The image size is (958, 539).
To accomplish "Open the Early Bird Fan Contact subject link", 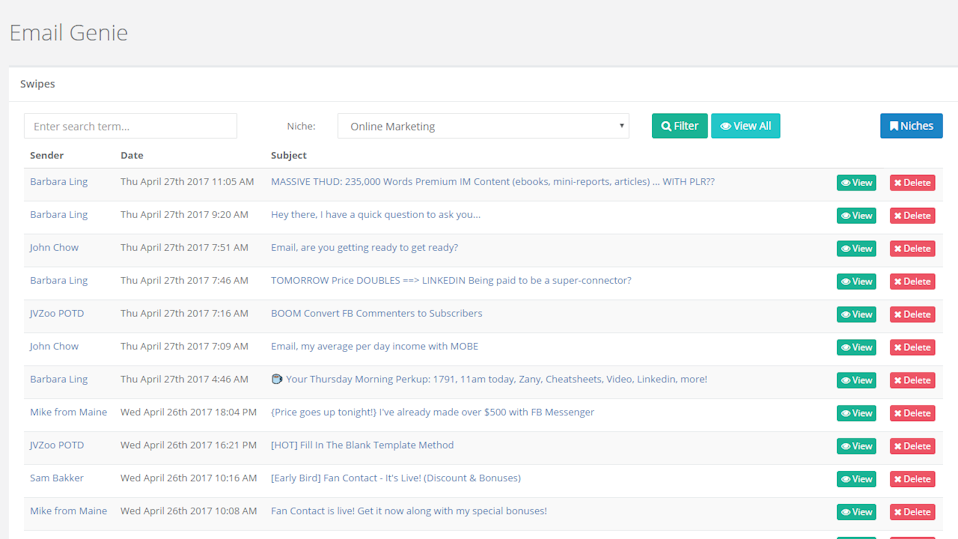I will [395, 478].
